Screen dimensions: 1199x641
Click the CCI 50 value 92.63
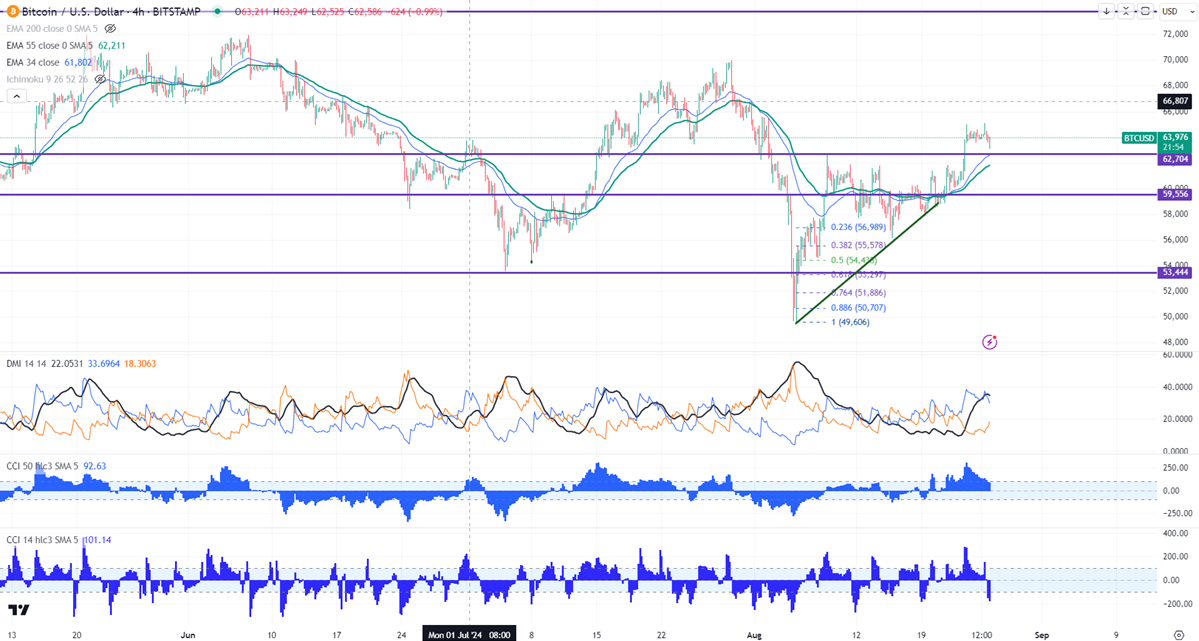click(95, 466)
